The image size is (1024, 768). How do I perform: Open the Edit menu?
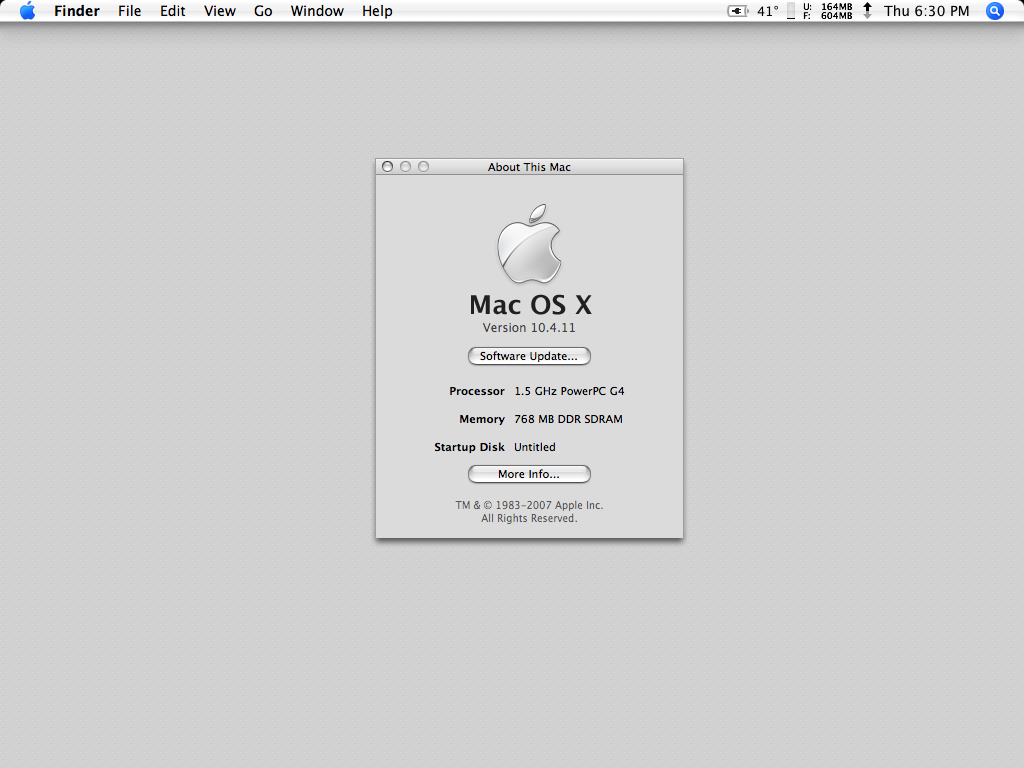click(172, 11)
